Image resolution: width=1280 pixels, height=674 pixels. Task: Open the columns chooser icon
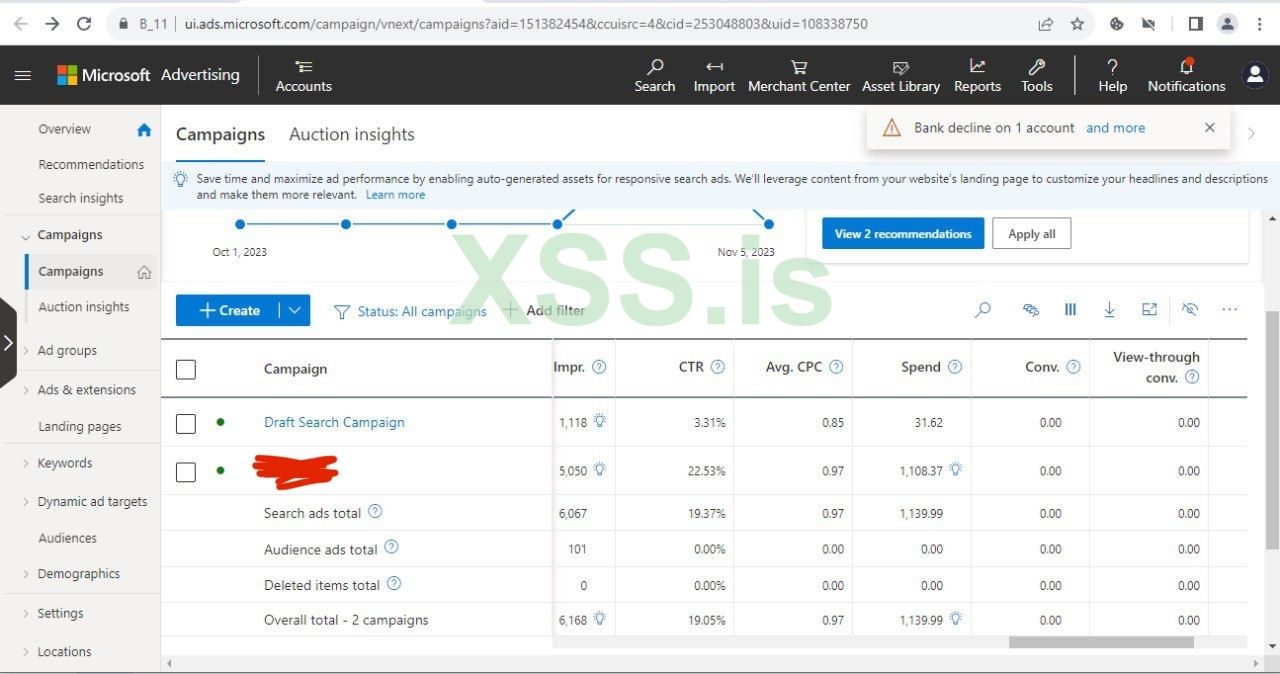[x=1070, y=310]
